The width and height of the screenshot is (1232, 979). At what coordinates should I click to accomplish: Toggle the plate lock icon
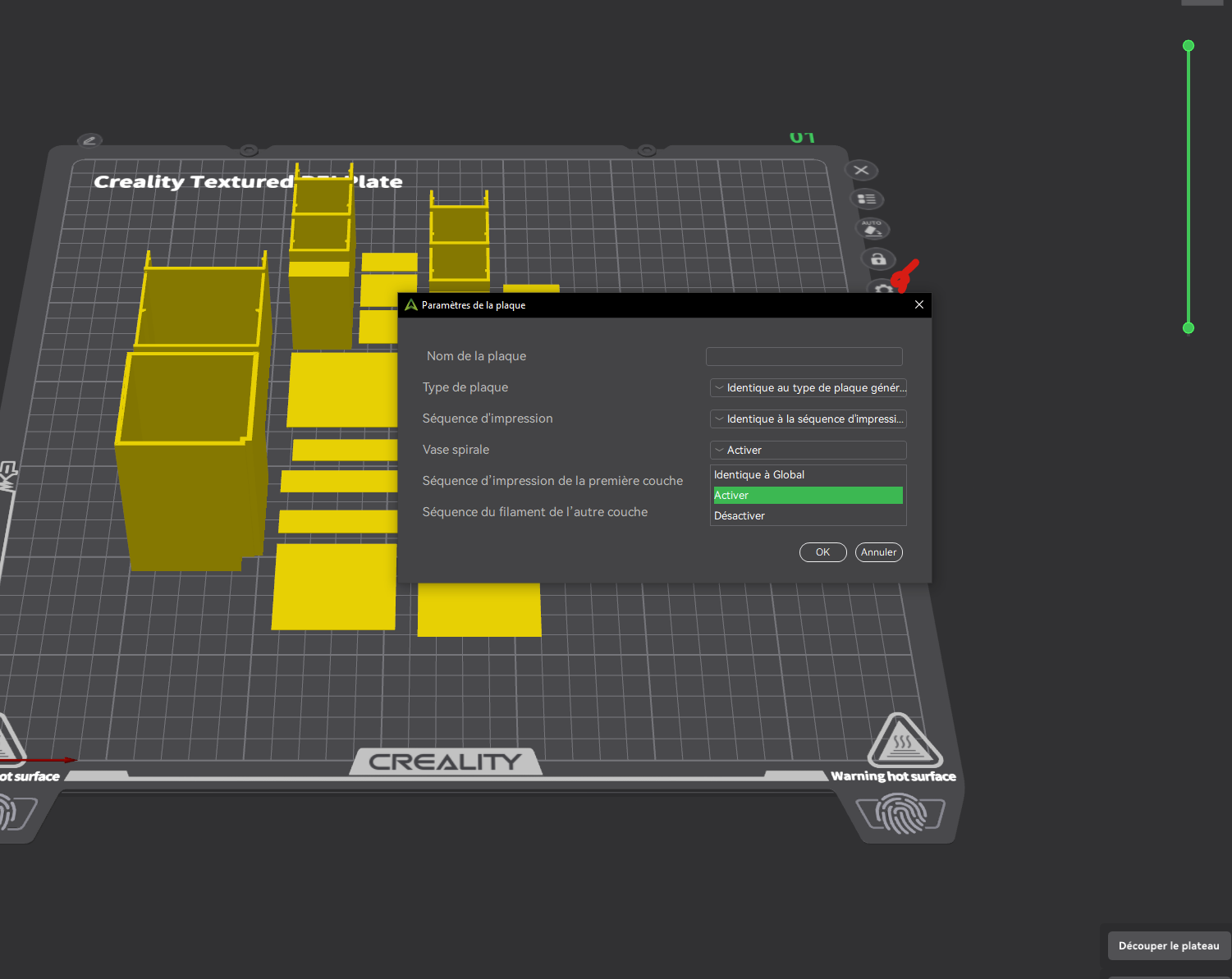pos(878,259)
